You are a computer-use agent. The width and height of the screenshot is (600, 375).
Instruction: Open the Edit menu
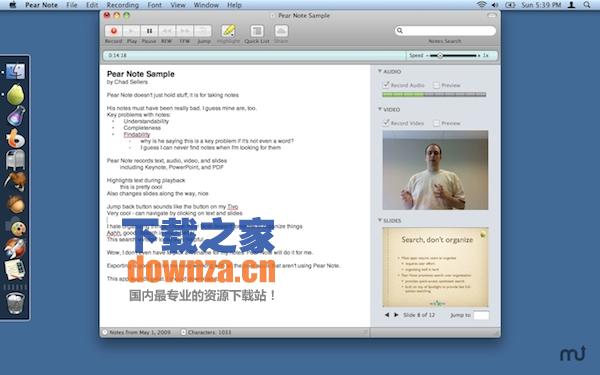click(x=92, y=5)
